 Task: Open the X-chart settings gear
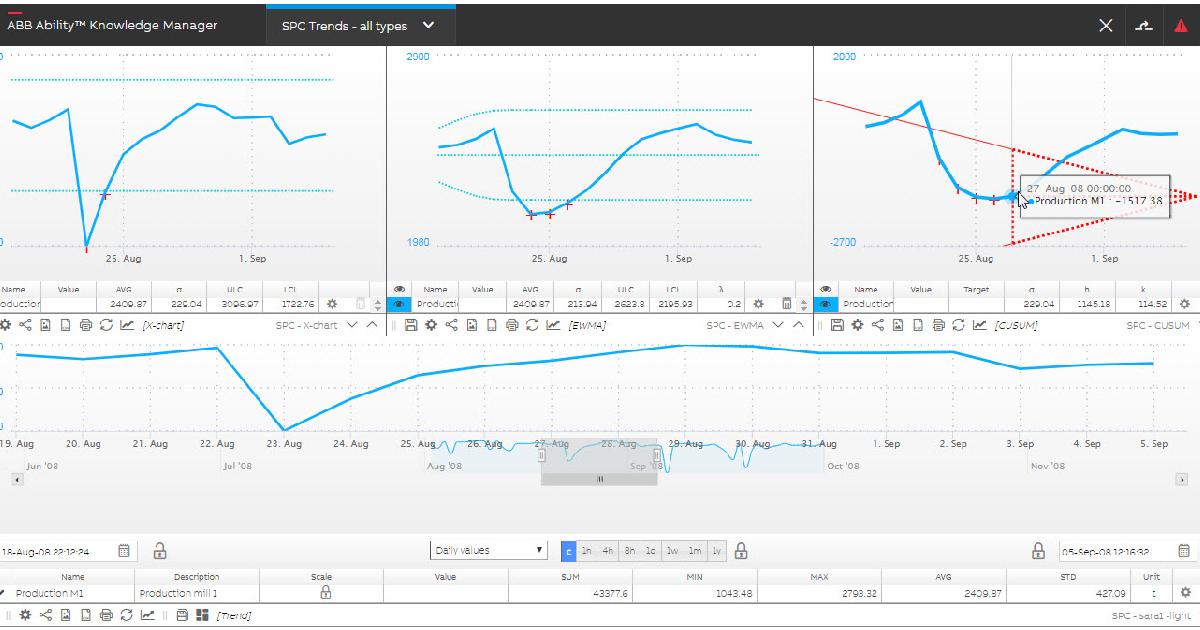[x=6, y=325]
